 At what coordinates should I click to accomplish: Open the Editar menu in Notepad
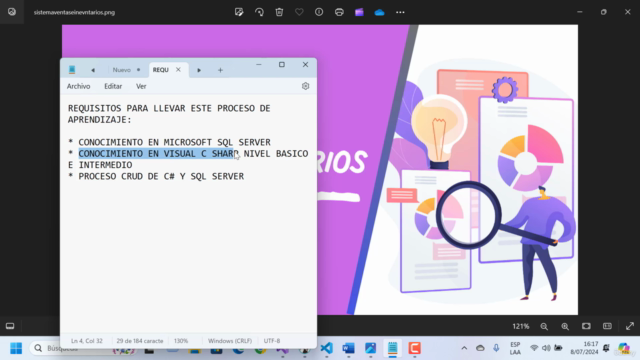(x=113, y=86)
